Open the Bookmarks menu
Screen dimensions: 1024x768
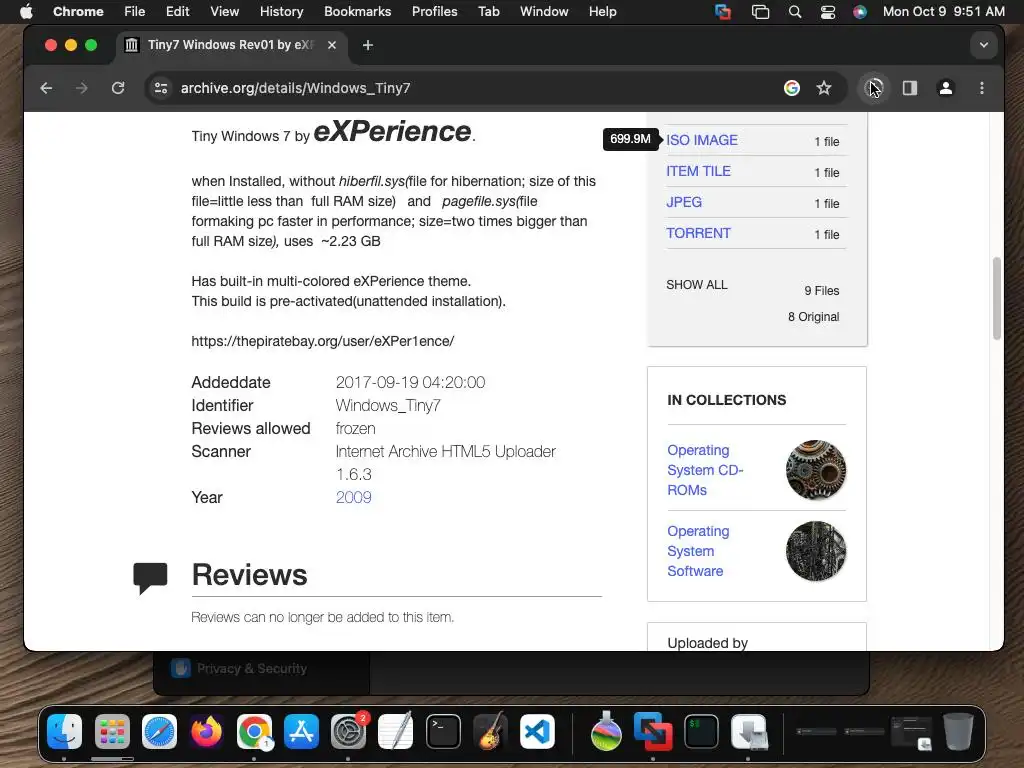coord(357,12)
